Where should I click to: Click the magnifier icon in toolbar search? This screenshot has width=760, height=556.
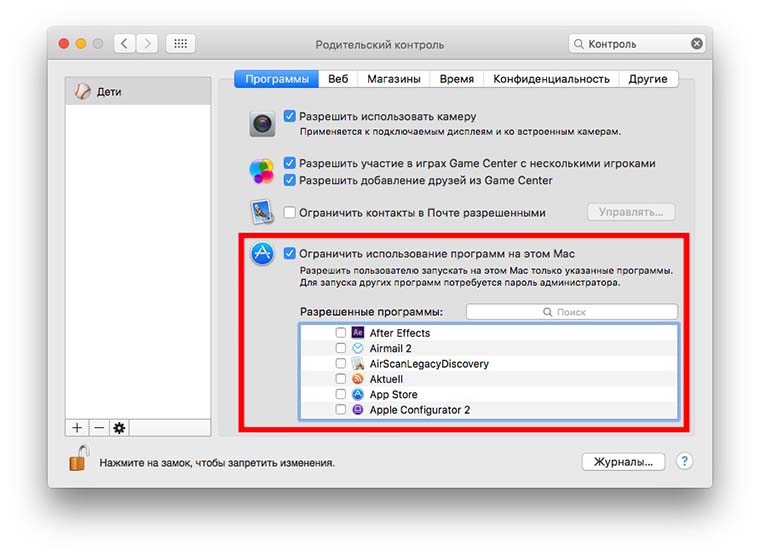point(578,44)
